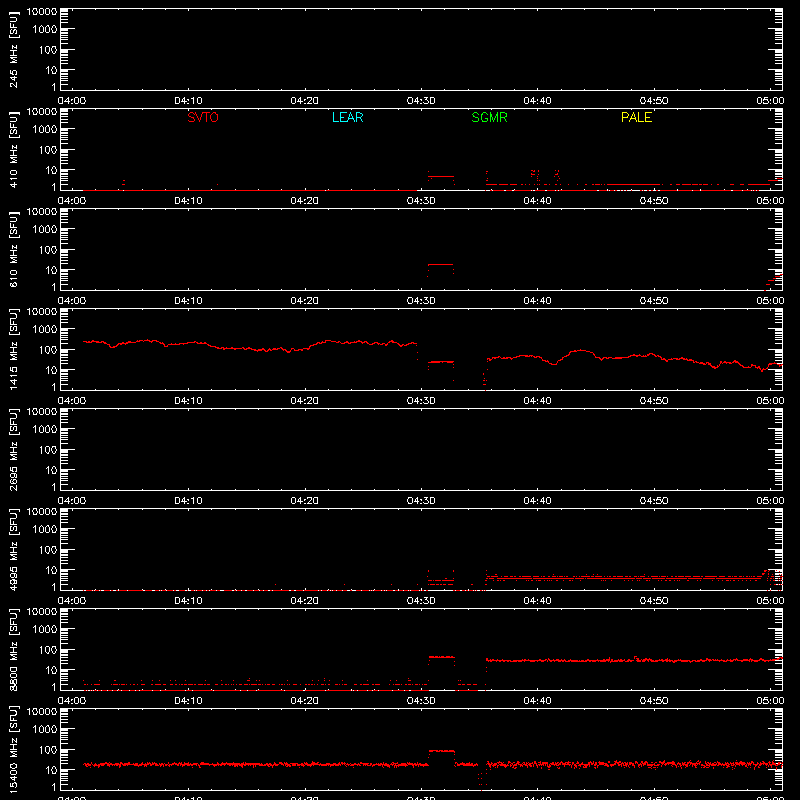Select the 4995 MHz [SFU] axis label
This screenshot has width=800, height=800.
14,549
